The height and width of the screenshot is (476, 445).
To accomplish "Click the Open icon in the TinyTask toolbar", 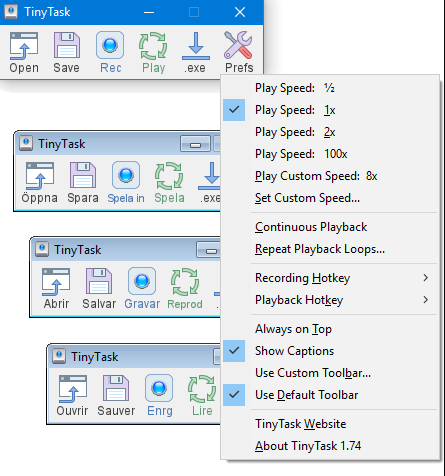I will point(24,46).
